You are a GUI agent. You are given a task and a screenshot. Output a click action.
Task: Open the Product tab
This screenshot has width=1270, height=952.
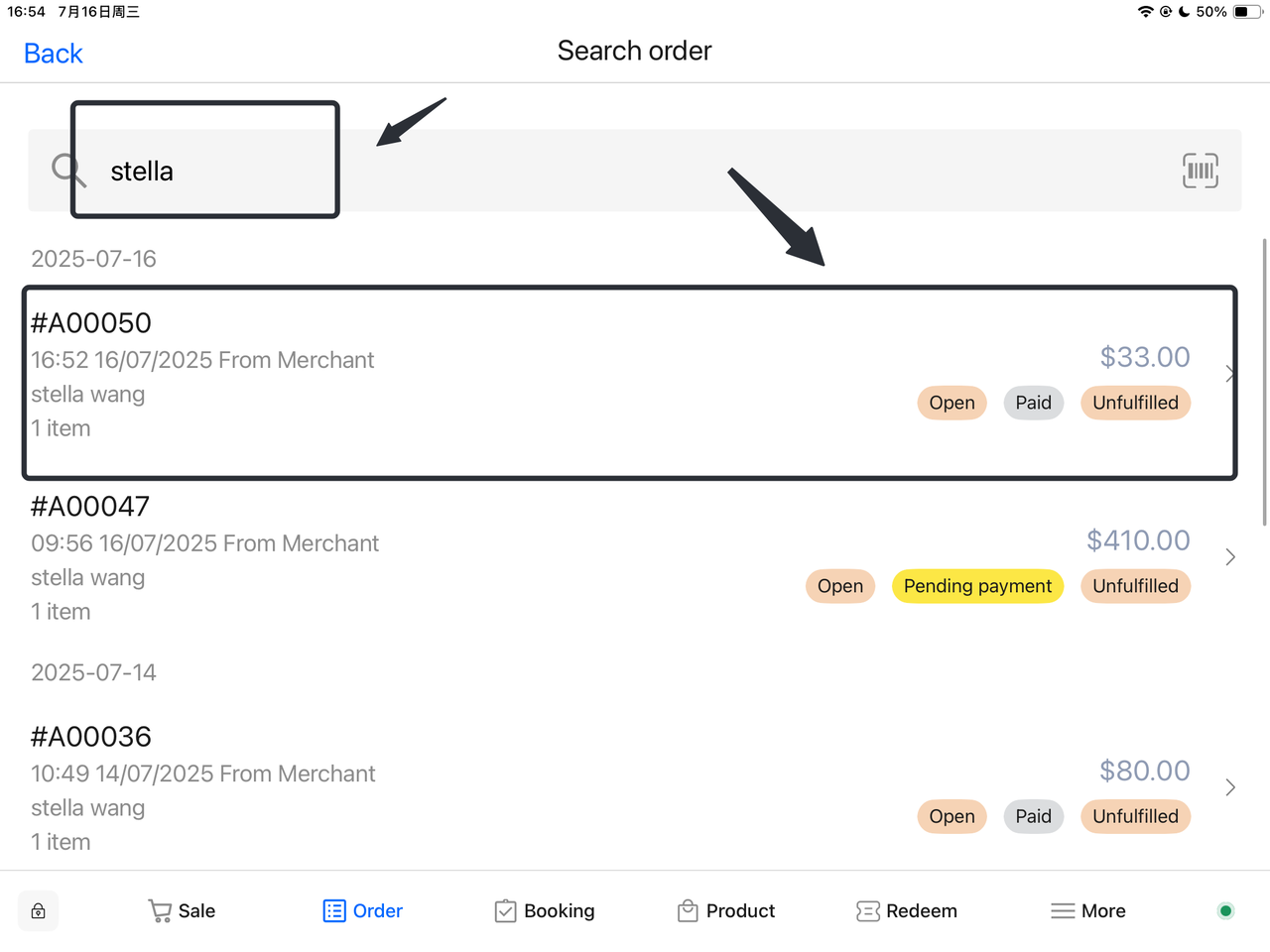[x=726, y=911]
